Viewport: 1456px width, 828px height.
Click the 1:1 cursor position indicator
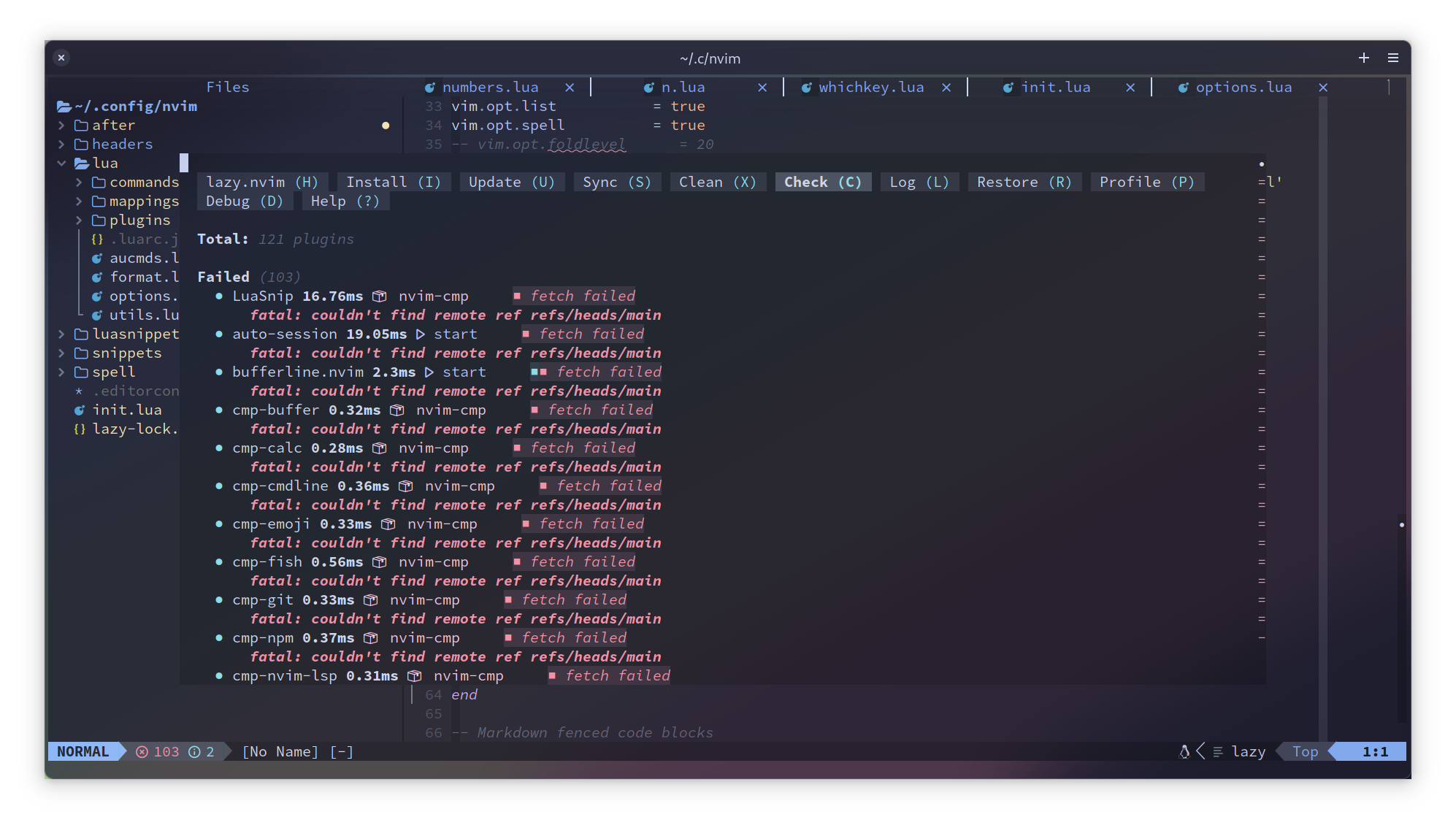1375,752
